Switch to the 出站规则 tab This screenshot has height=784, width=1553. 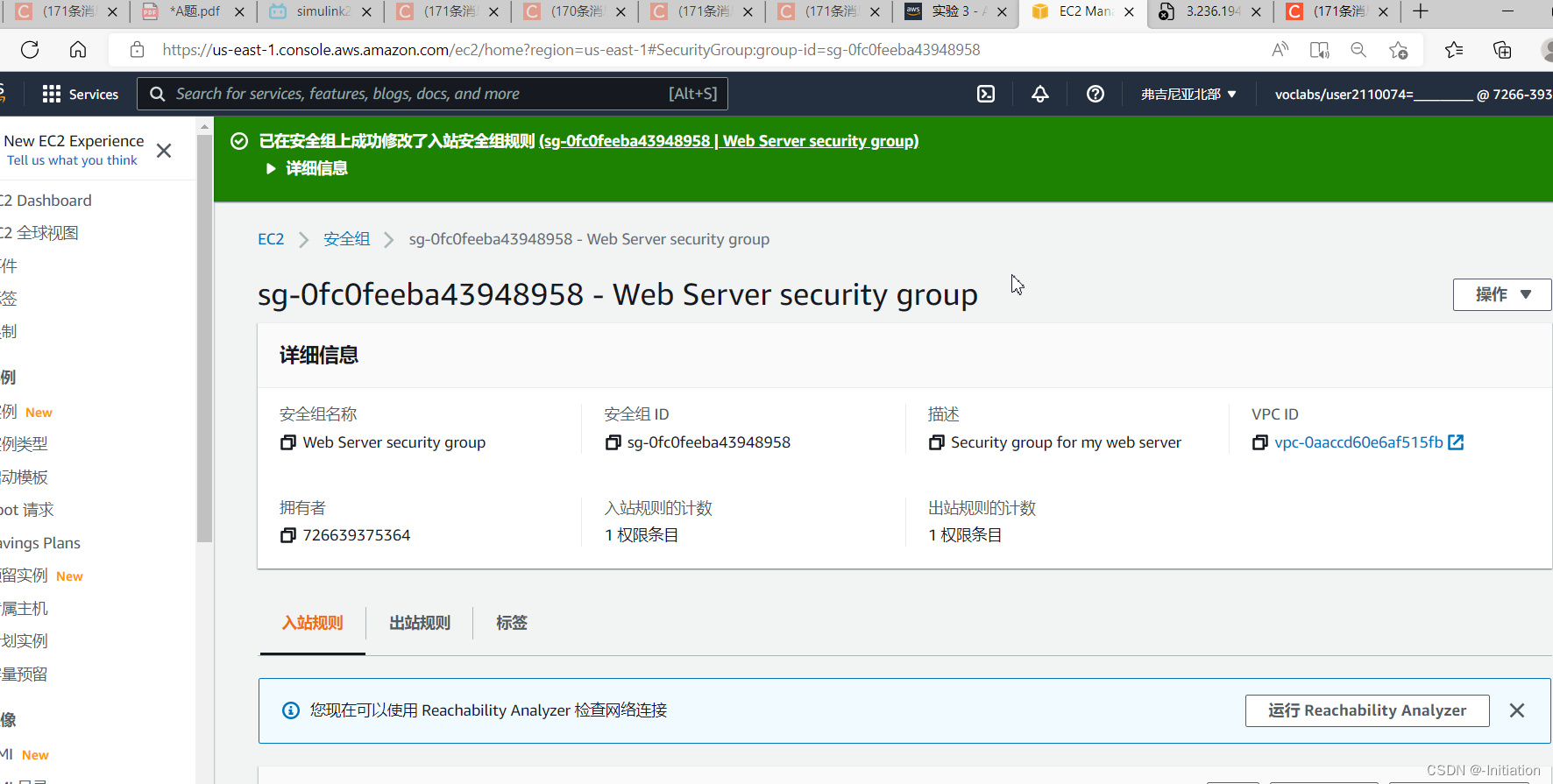click(420, 623)
